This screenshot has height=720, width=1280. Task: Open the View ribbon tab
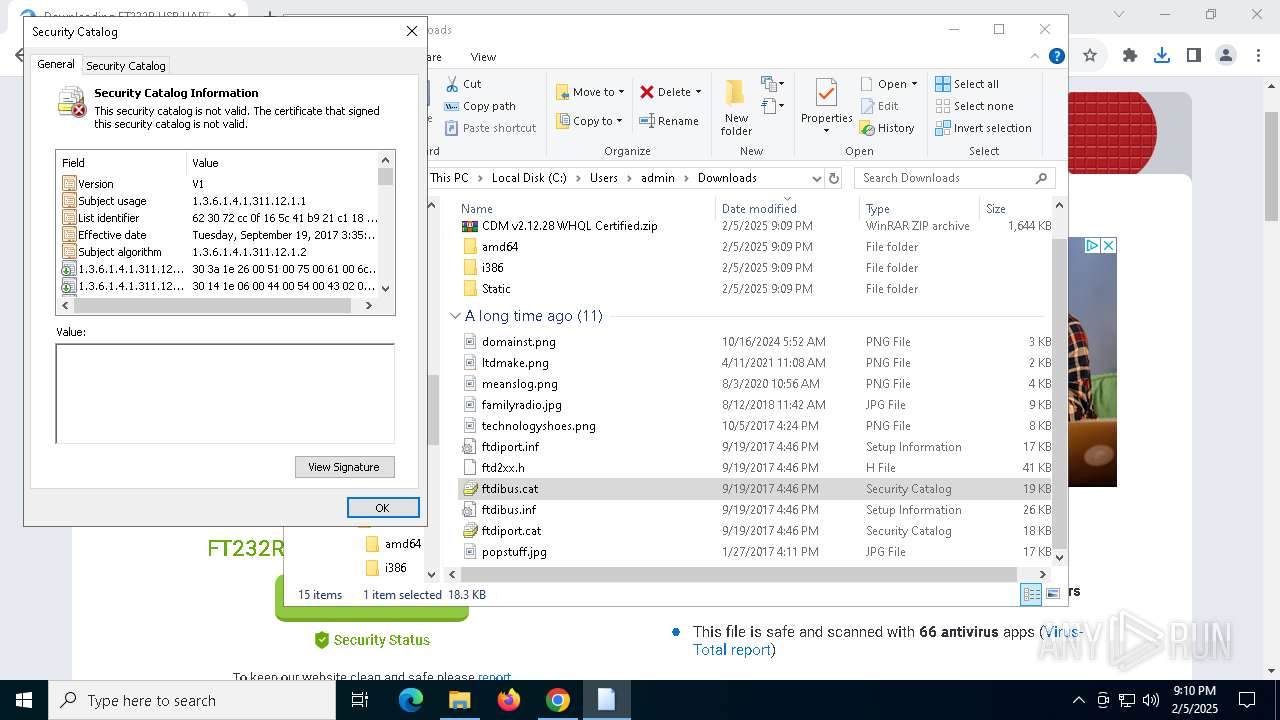483,57
